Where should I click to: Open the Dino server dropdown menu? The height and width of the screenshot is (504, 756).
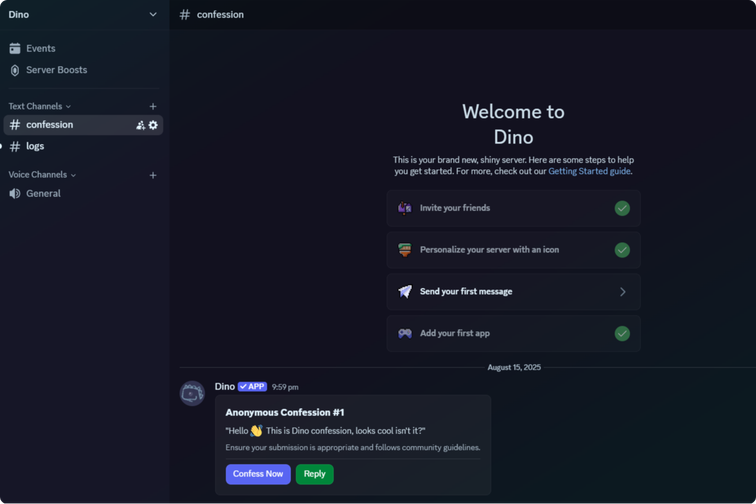153,14
